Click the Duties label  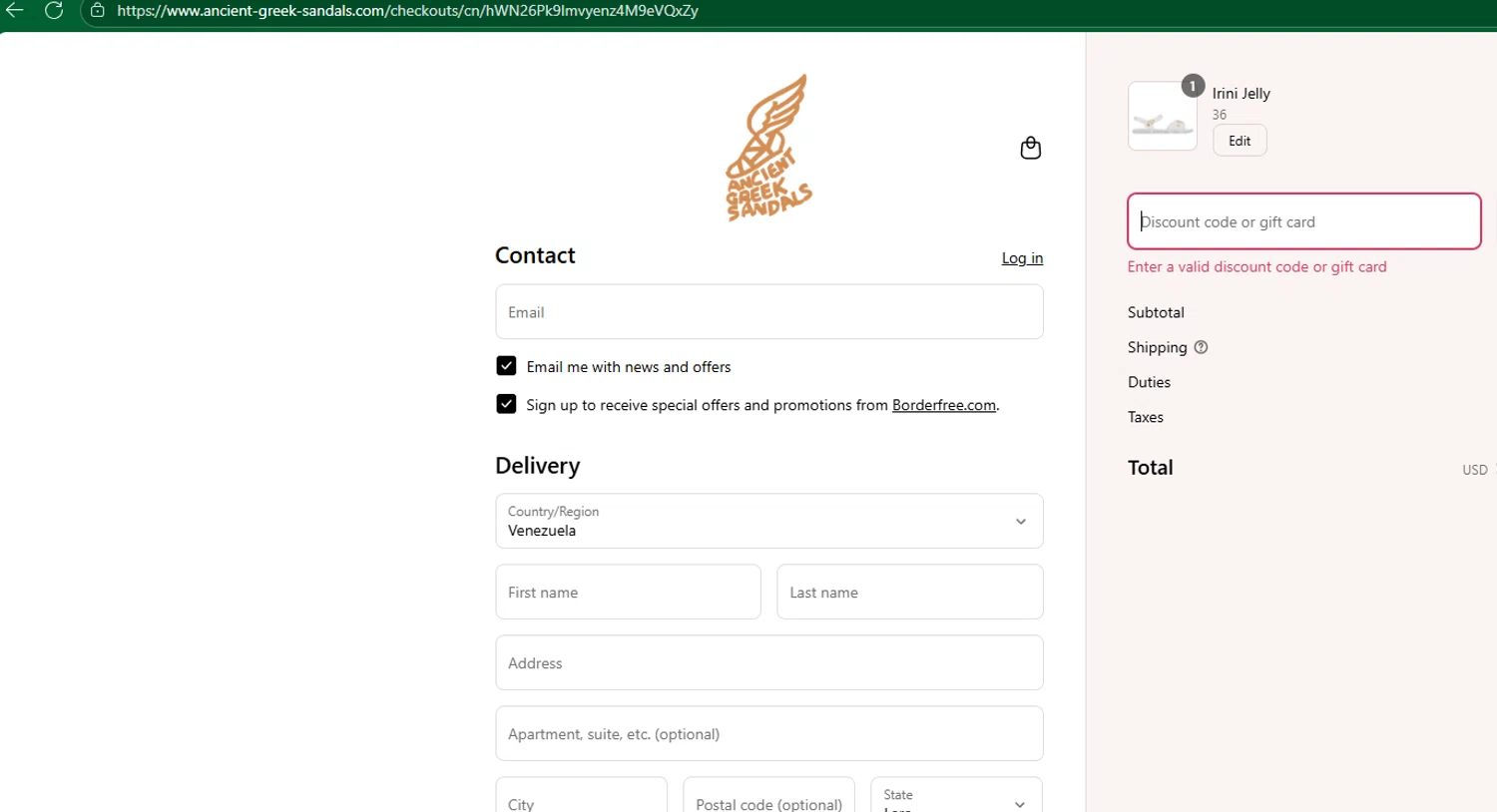(x=1149, y=382)
